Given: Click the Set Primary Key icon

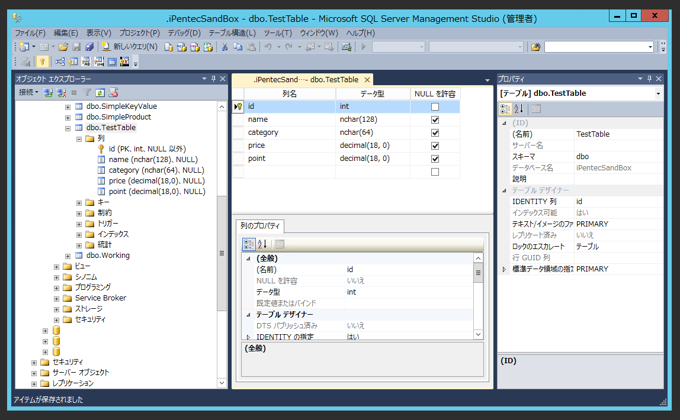Looking at the screenshot, I should click(x=42, y=62).
